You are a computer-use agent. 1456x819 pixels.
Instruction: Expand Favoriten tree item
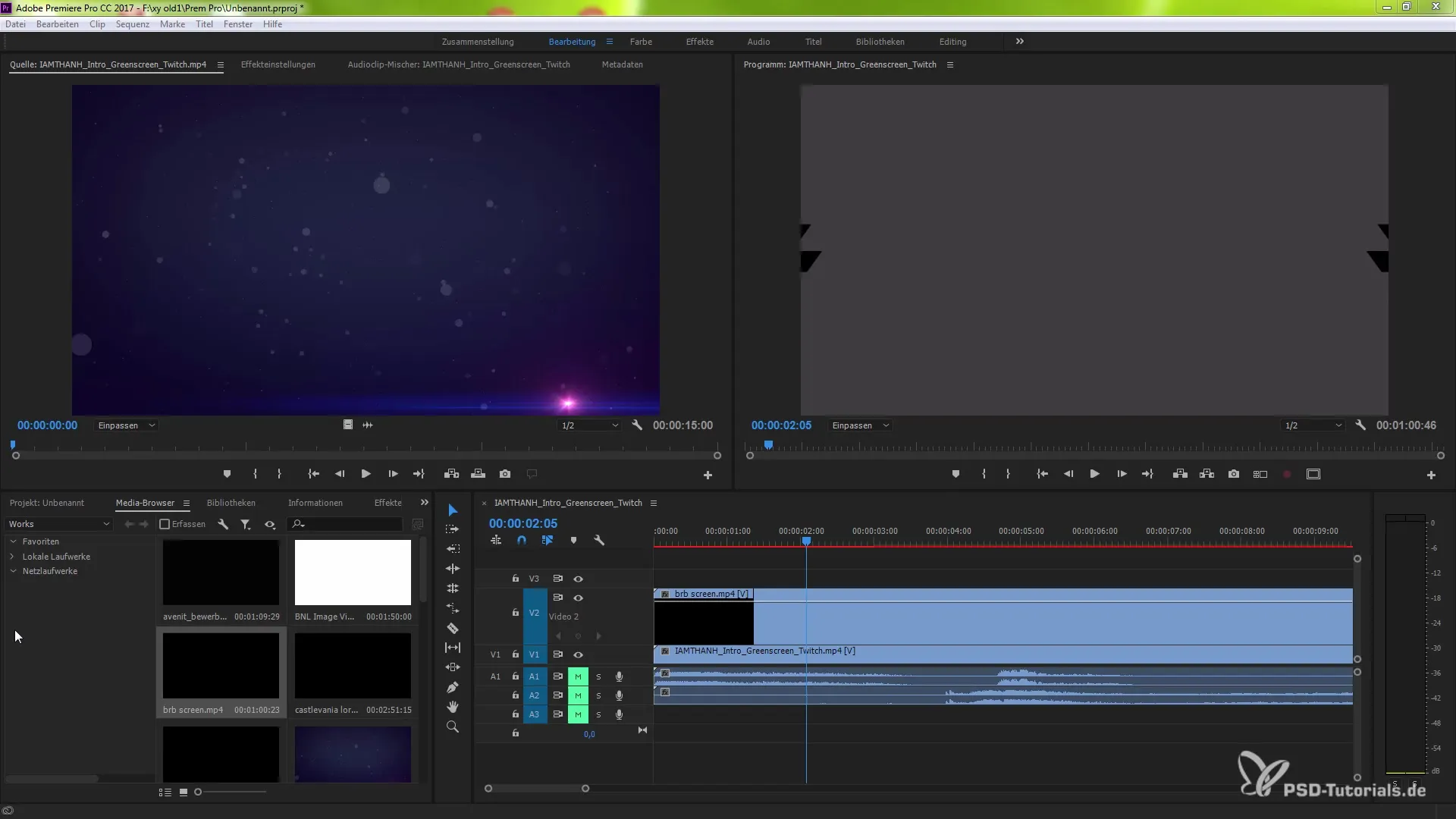[x=13, y=541]
